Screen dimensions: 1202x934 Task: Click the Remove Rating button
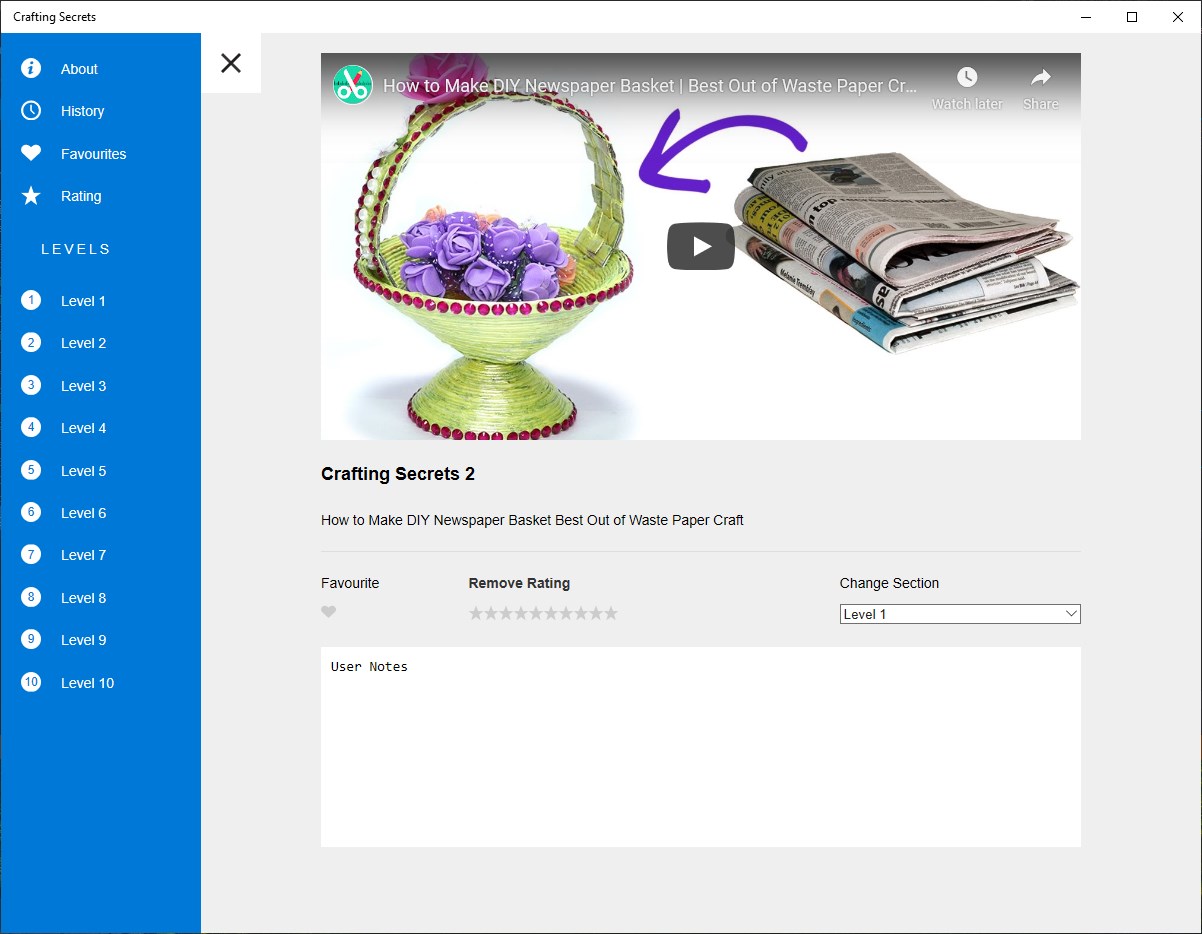pos(519,583)
